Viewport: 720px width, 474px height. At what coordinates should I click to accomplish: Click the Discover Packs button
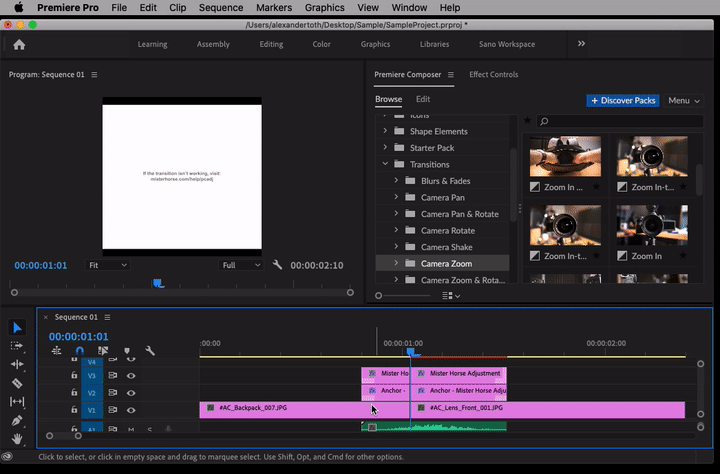[x=623, y=101]
